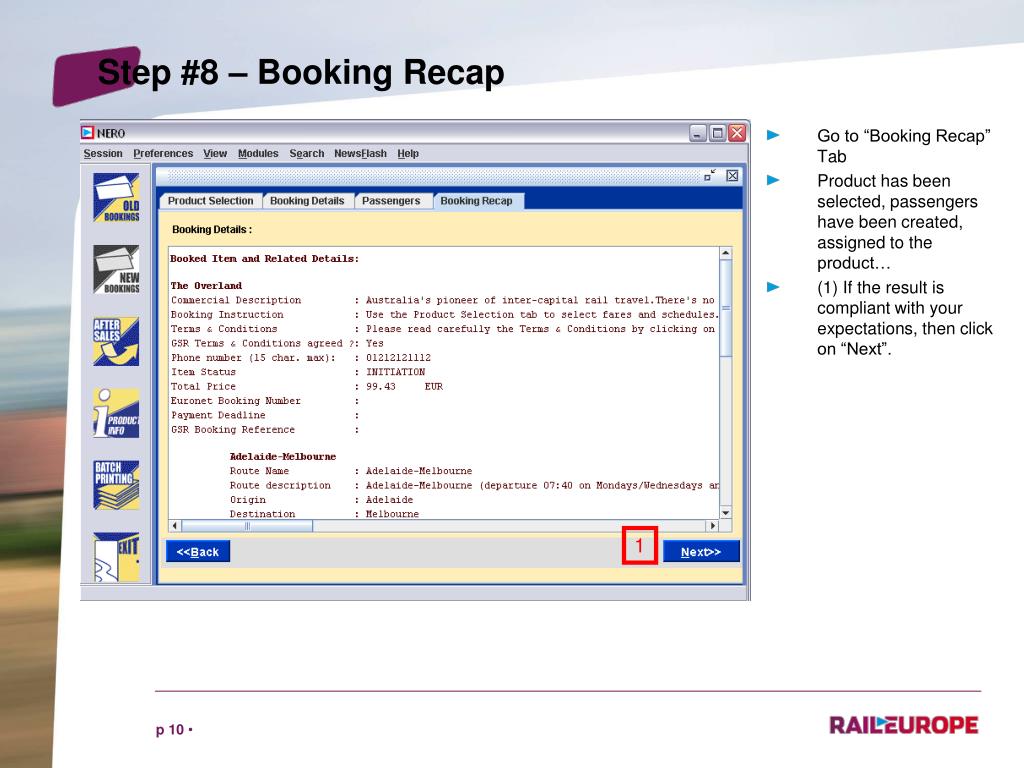The height and width of the screenshot is (768, 1024).
Task: Click the vertical scrollbar up arrow
Action: [726, 253]
